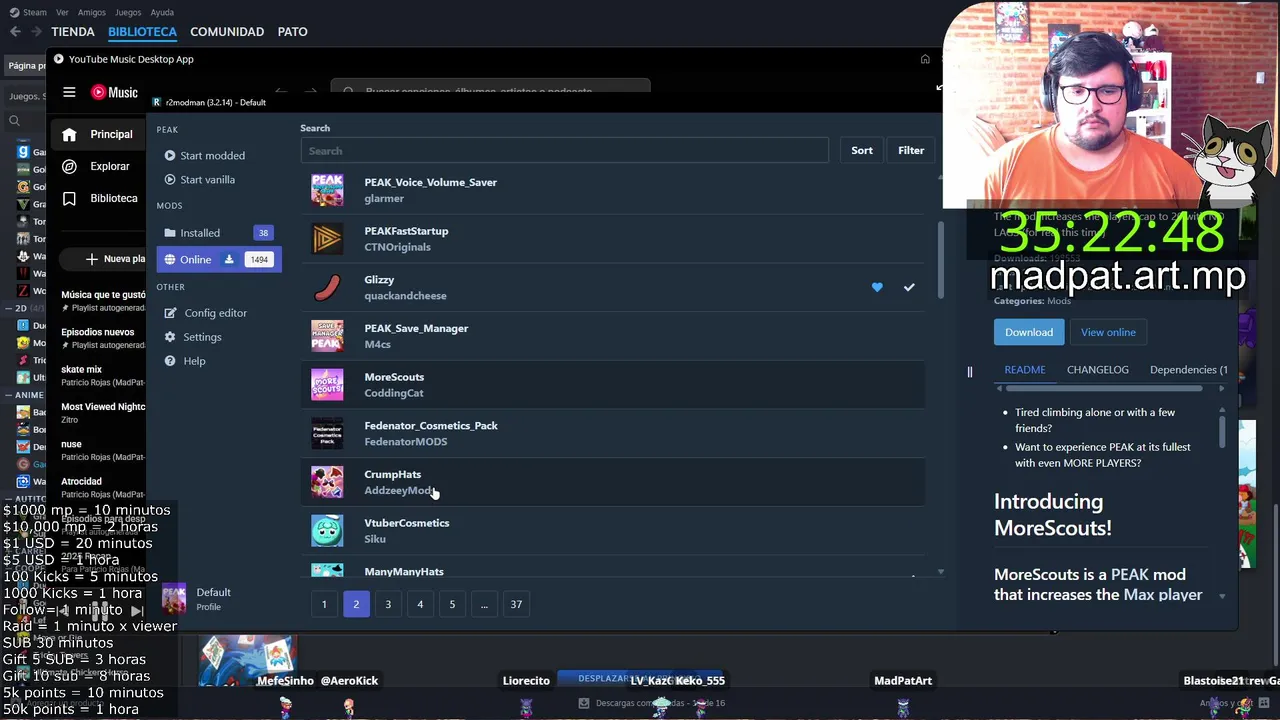Click mod details panel resize handle

click(969, 372)
